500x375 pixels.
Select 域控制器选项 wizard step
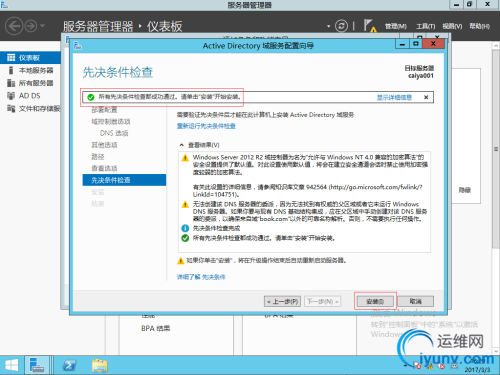tap(111, 121)
